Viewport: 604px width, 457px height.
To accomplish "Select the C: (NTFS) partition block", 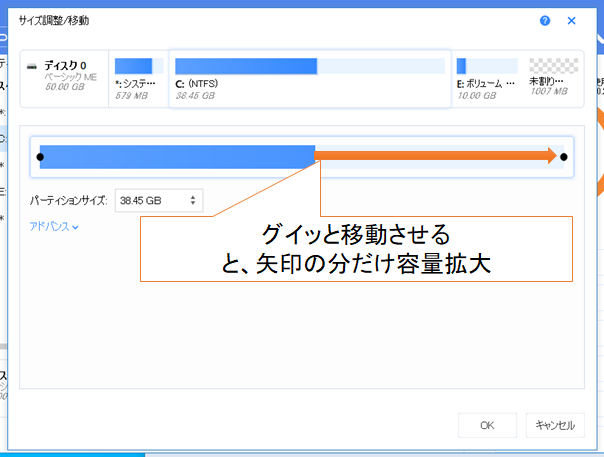I will pos(310,79).
